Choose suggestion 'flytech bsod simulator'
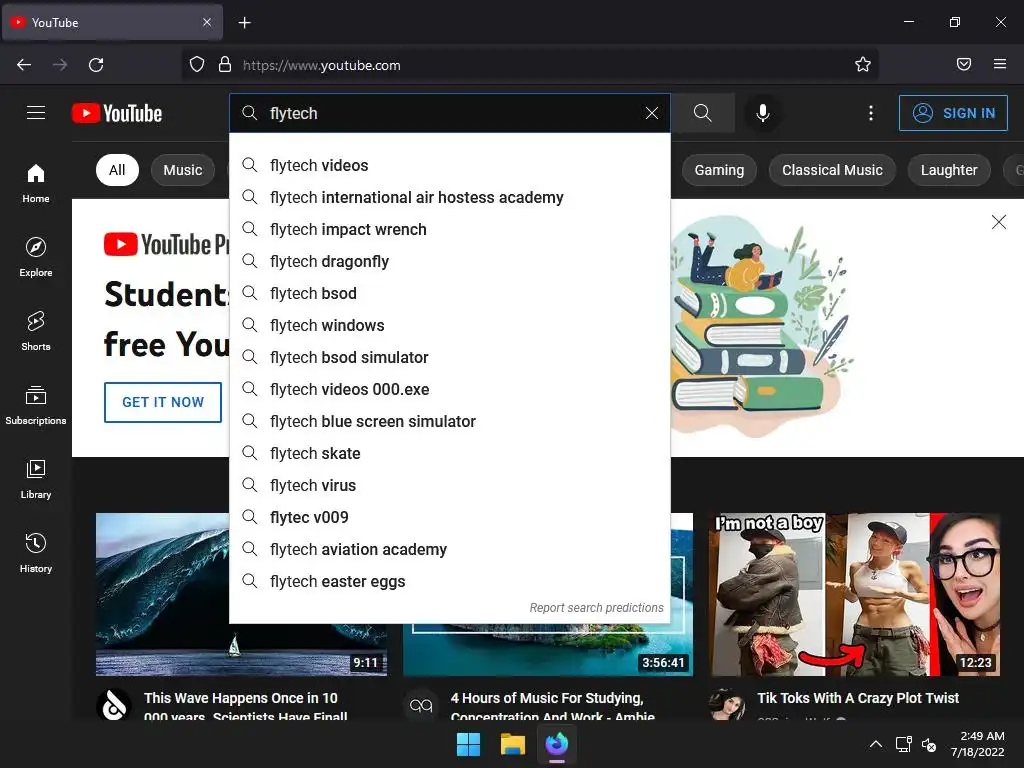1024x768 pixels. pos(450,357)
